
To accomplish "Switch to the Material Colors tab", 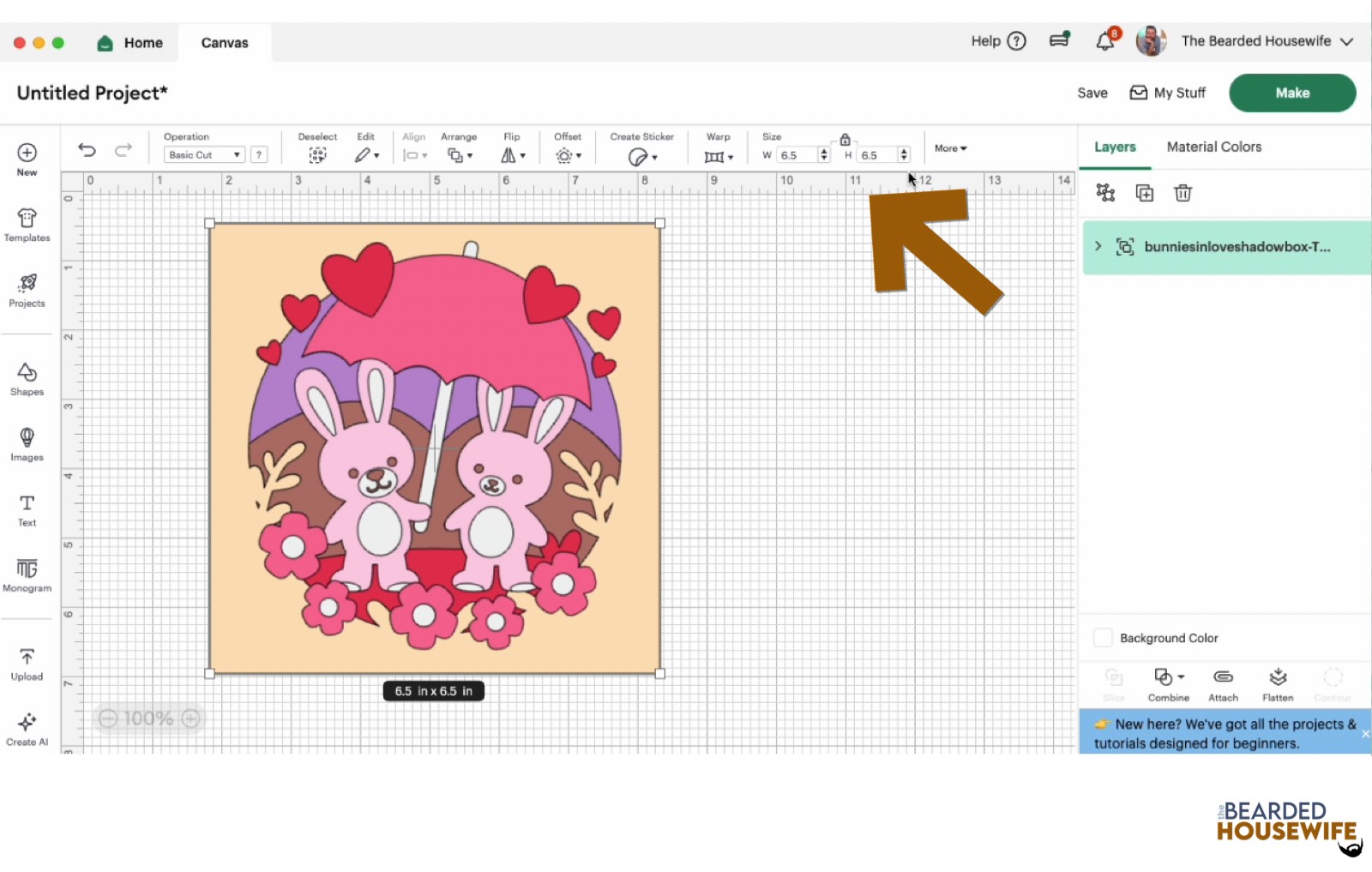I will tap(1213, 147).
